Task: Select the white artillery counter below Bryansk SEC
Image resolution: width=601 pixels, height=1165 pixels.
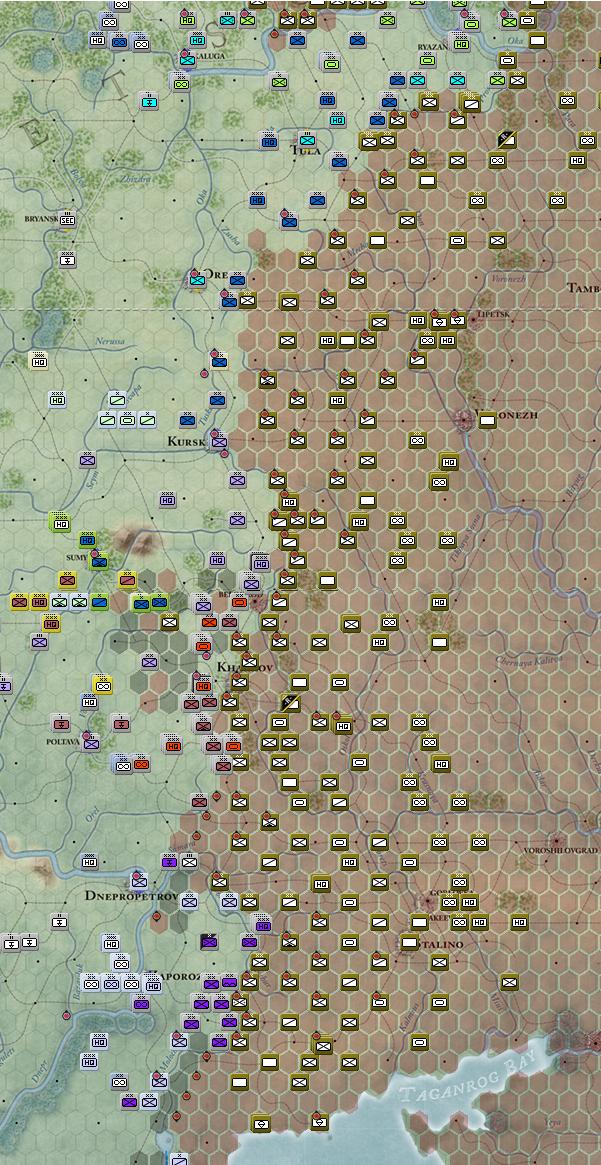Action: tap(68, 259)
